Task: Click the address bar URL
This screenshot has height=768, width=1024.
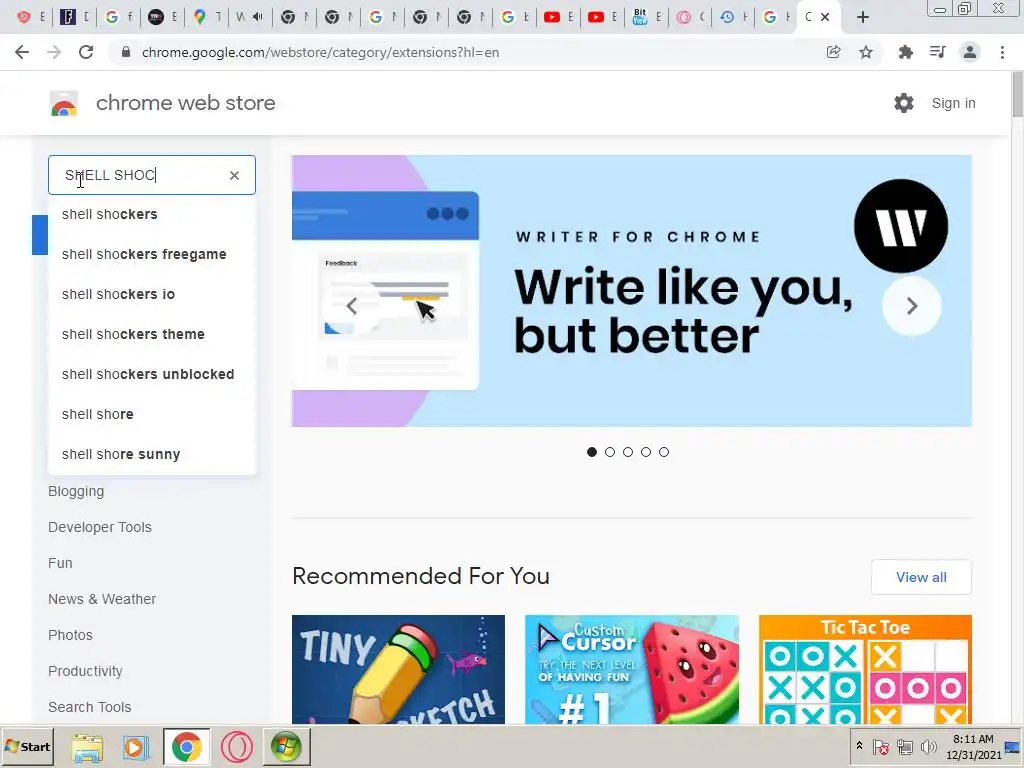Action: pyautogui.click(x=320, y=52)
